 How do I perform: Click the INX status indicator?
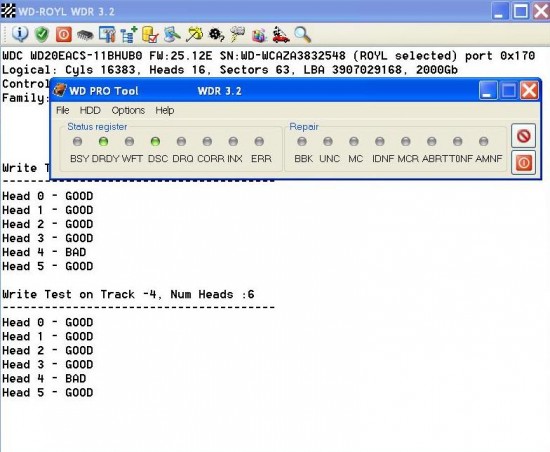[x=233, y=142]
